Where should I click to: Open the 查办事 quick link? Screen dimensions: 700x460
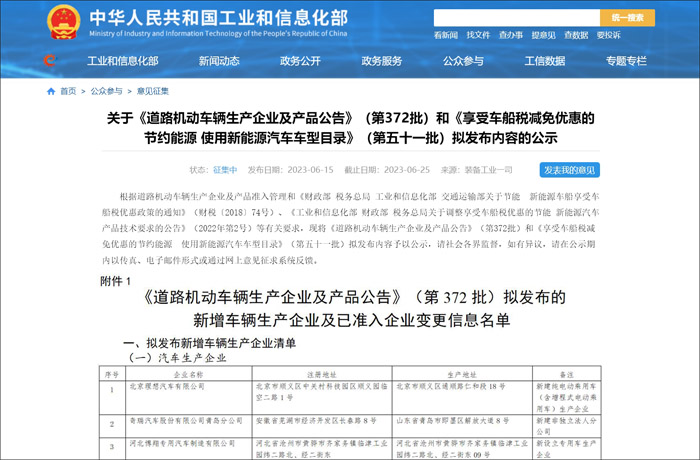[x=511, y=35]
